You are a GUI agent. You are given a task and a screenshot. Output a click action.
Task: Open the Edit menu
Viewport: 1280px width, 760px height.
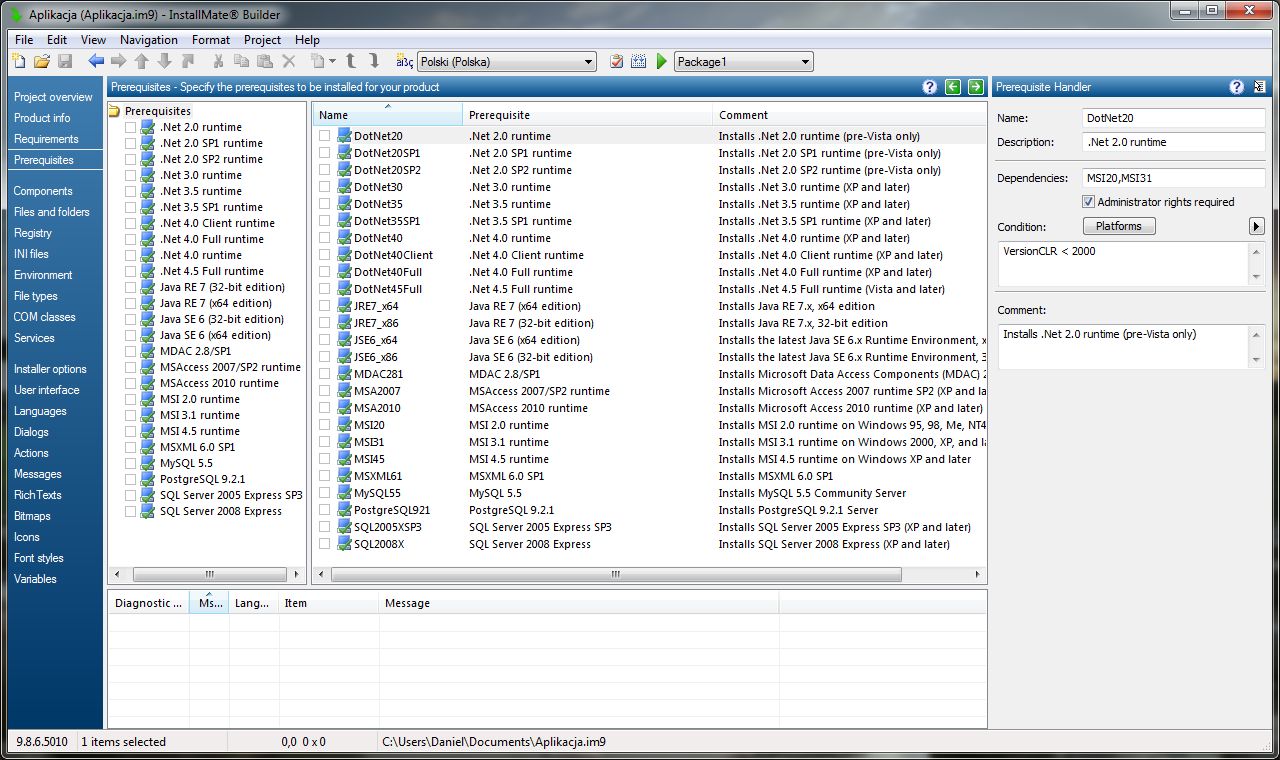57,40
